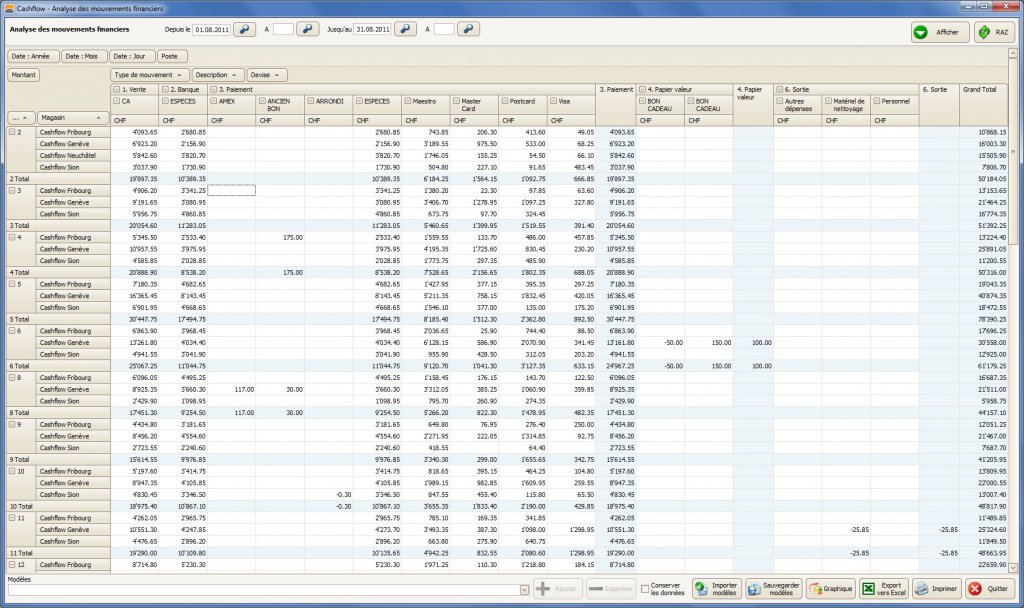Print the report with Imprimer
This screenshot has height=608, width=1024.
936,589
